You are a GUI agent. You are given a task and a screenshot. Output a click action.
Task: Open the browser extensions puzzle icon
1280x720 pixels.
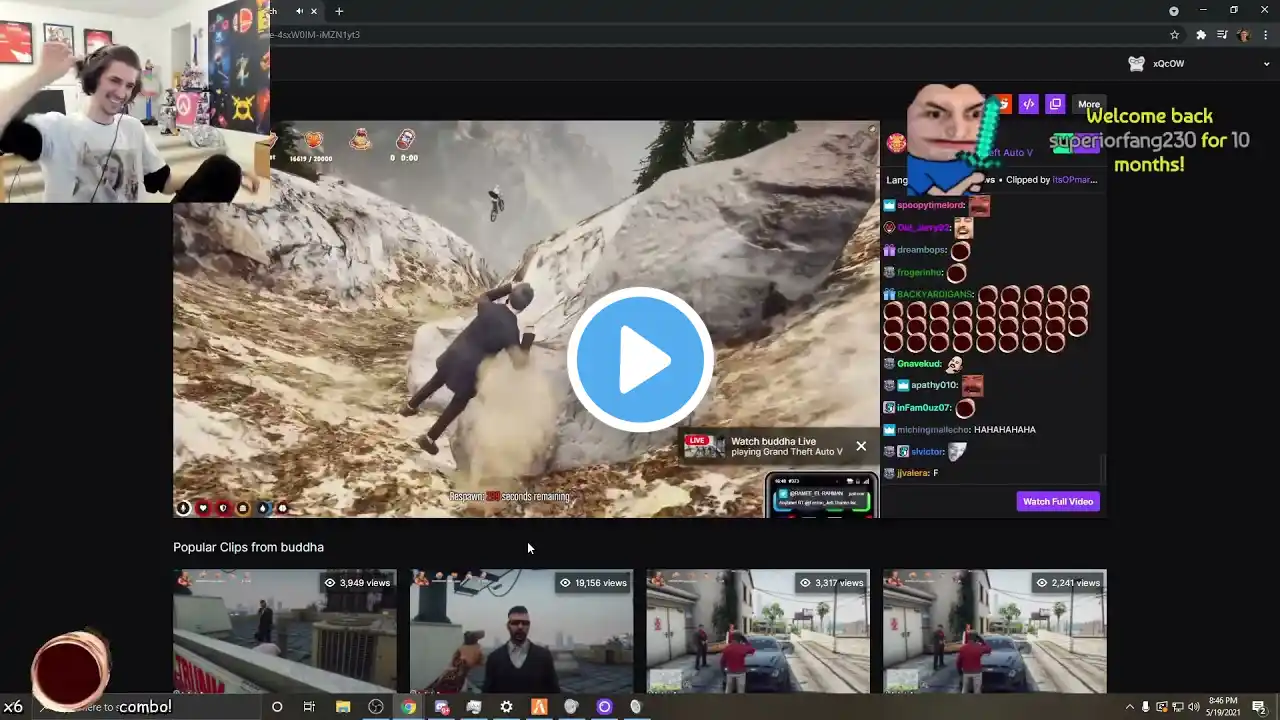[x=1201, y=35]
